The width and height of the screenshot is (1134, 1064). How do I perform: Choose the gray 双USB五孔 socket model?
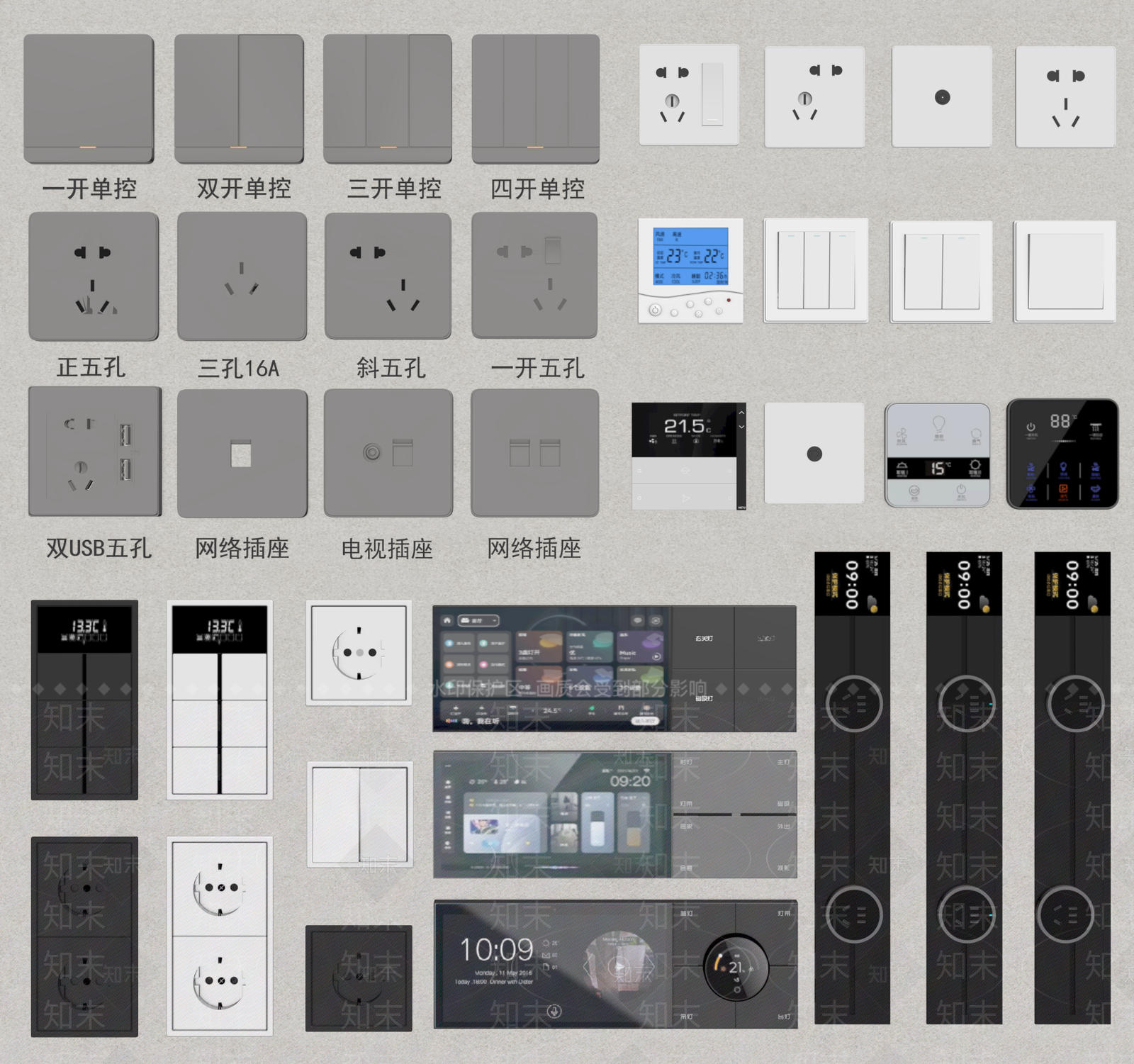pos(95,452)
